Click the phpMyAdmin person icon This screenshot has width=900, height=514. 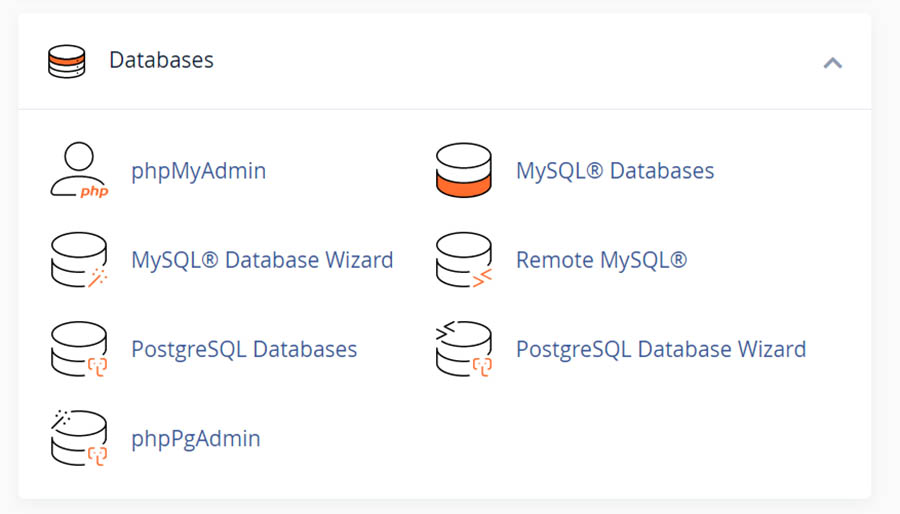point(78,170)
